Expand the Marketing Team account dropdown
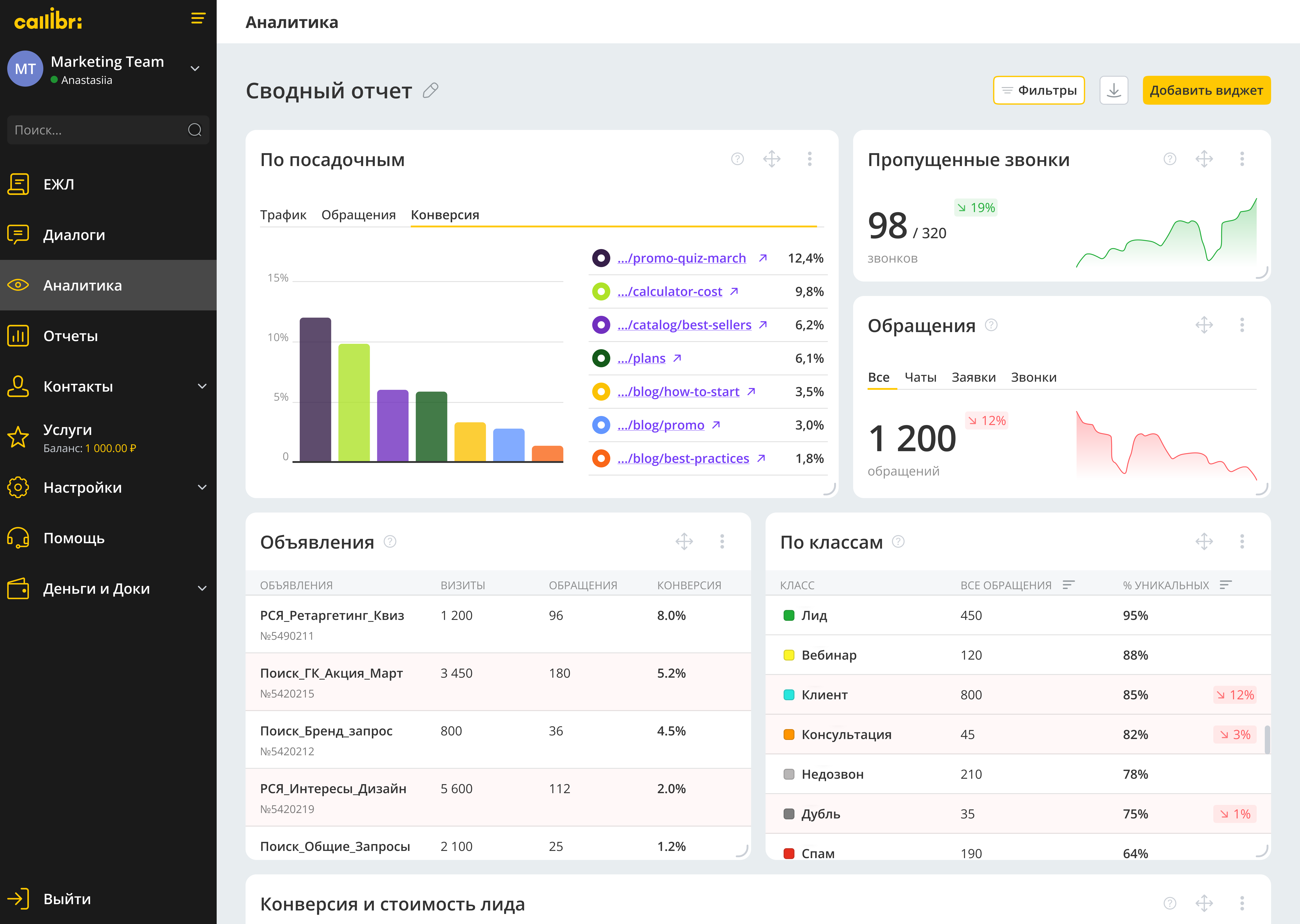1300x924 pixels. pyautogui.click(x=195, y=69)
